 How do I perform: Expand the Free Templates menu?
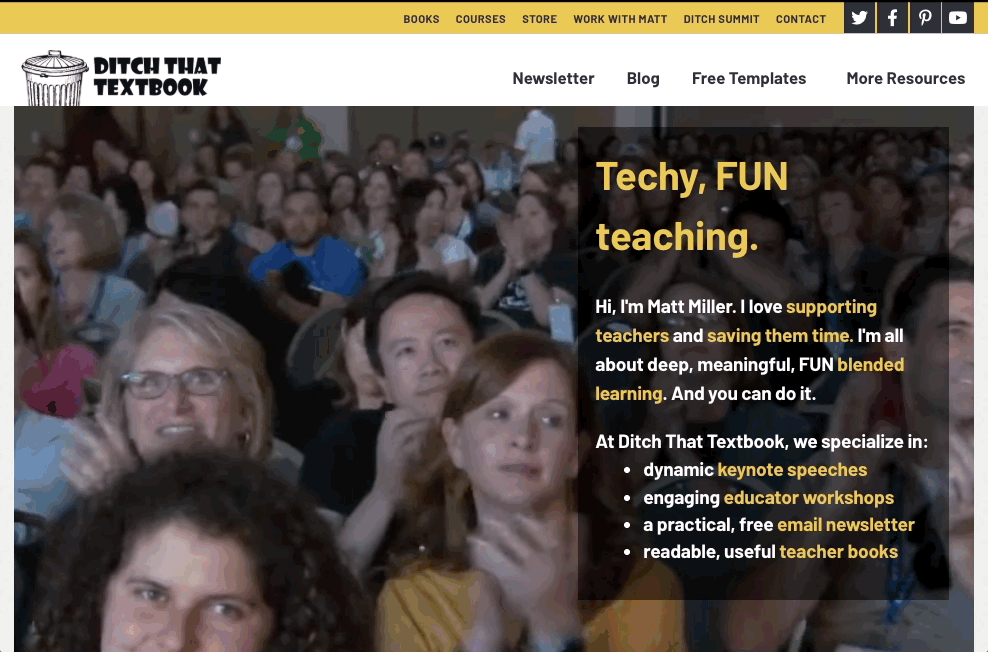pyautogui.click(x=749, y=78)
